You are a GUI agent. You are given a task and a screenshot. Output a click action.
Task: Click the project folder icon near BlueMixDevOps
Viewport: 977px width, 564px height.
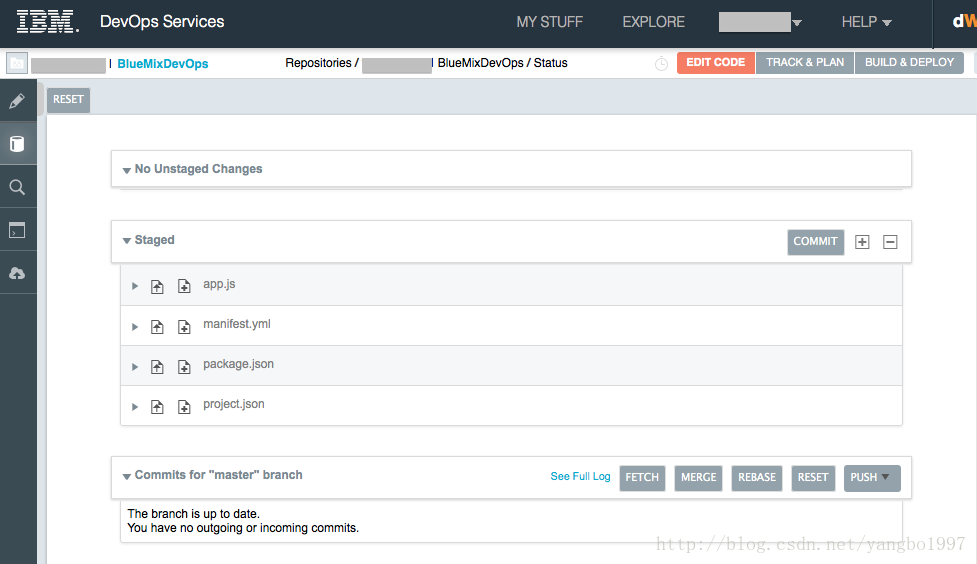point(17,63)
